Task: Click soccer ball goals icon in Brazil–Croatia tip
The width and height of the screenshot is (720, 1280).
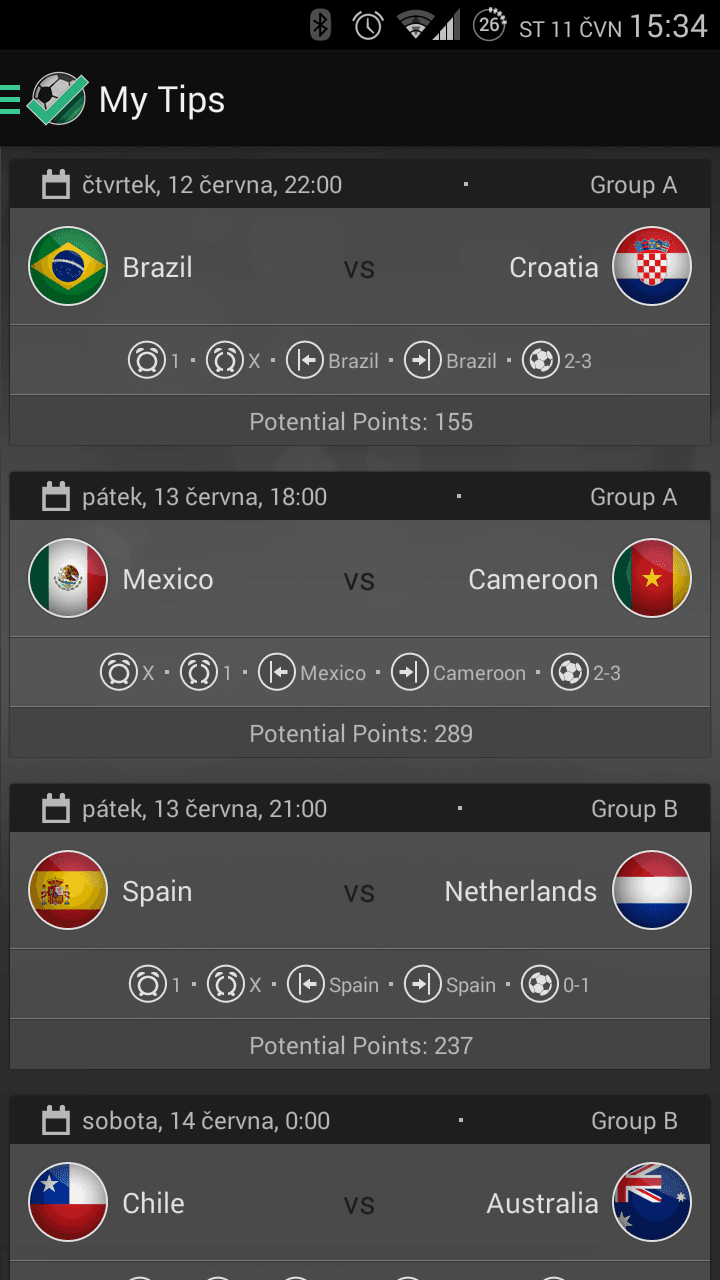Action: (540, 361)
